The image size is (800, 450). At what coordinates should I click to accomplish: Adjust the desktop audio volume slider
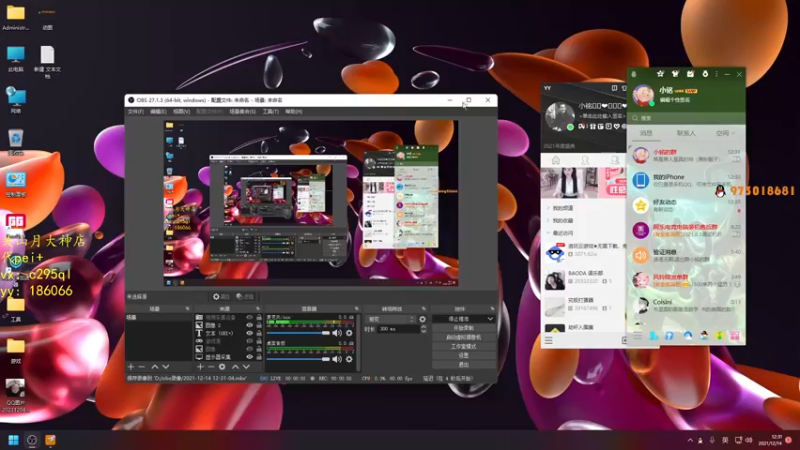[x=298, y=359]
